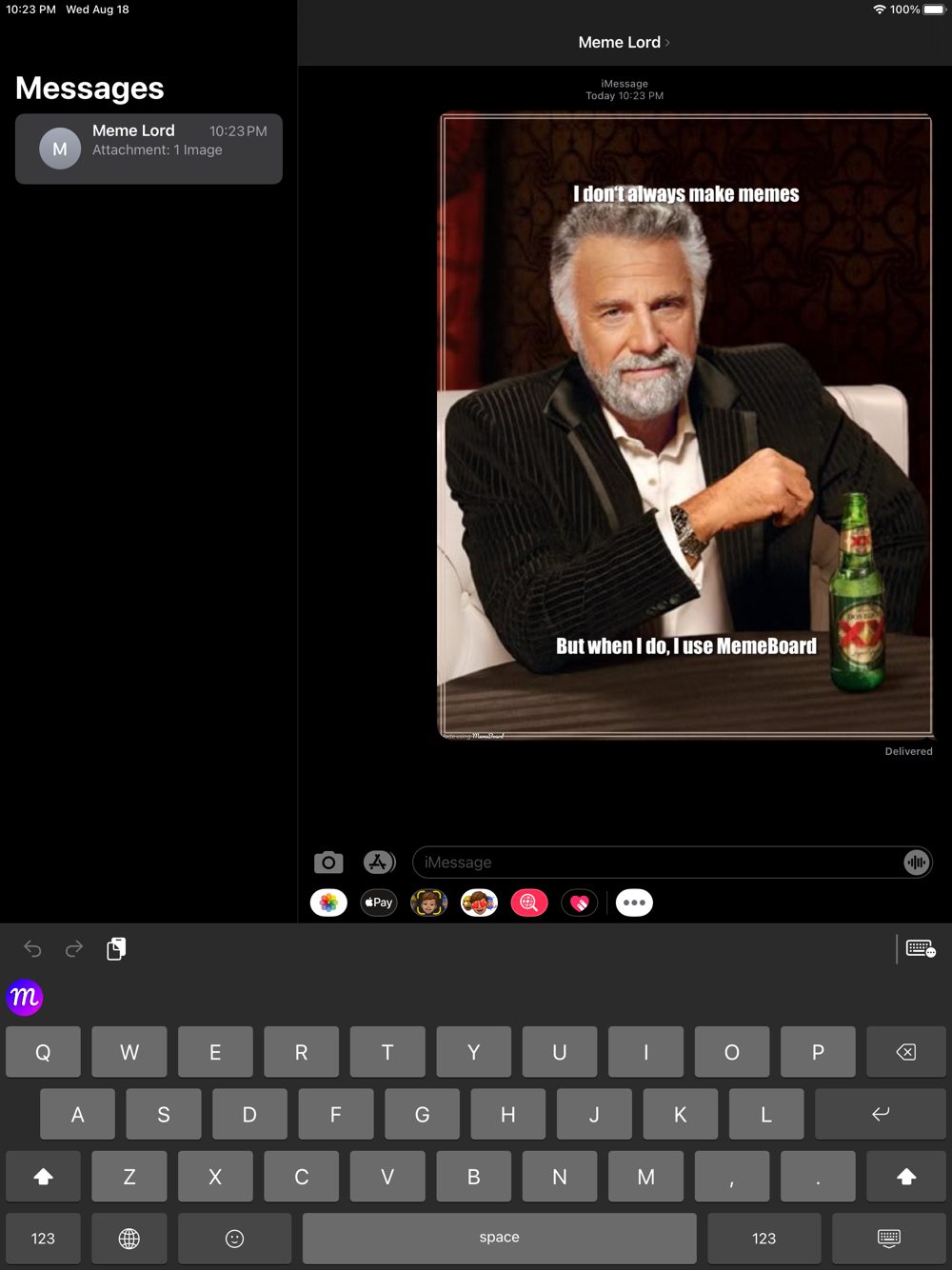Viewport: 952px width, 1270px height.
Task: Select the Meme Lord conversation row
Action: pos(149,149)
